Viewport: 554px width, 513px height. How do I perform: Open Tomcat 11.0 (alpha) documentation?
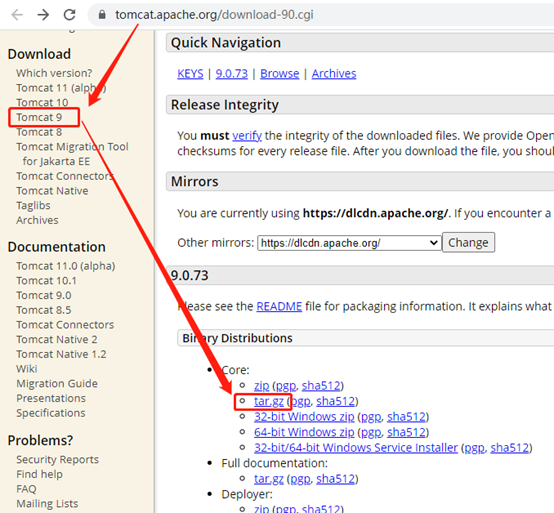coord(66,266)
